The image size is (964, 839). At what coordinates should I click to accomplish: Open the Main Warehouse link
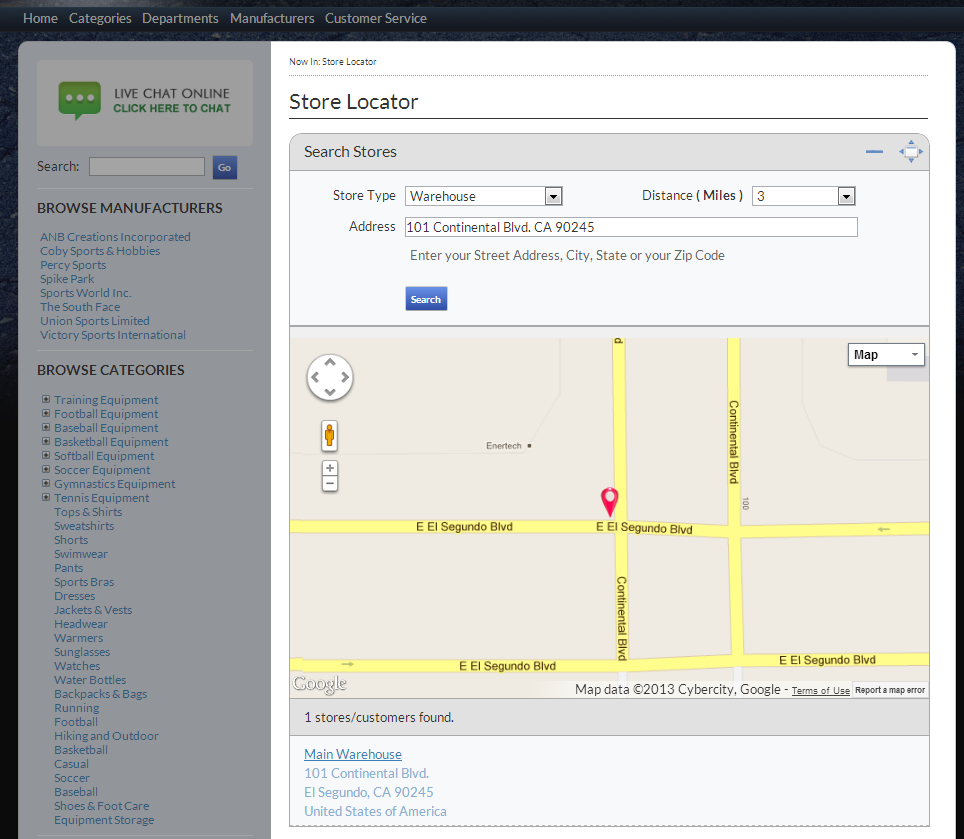tap(353, 755)
